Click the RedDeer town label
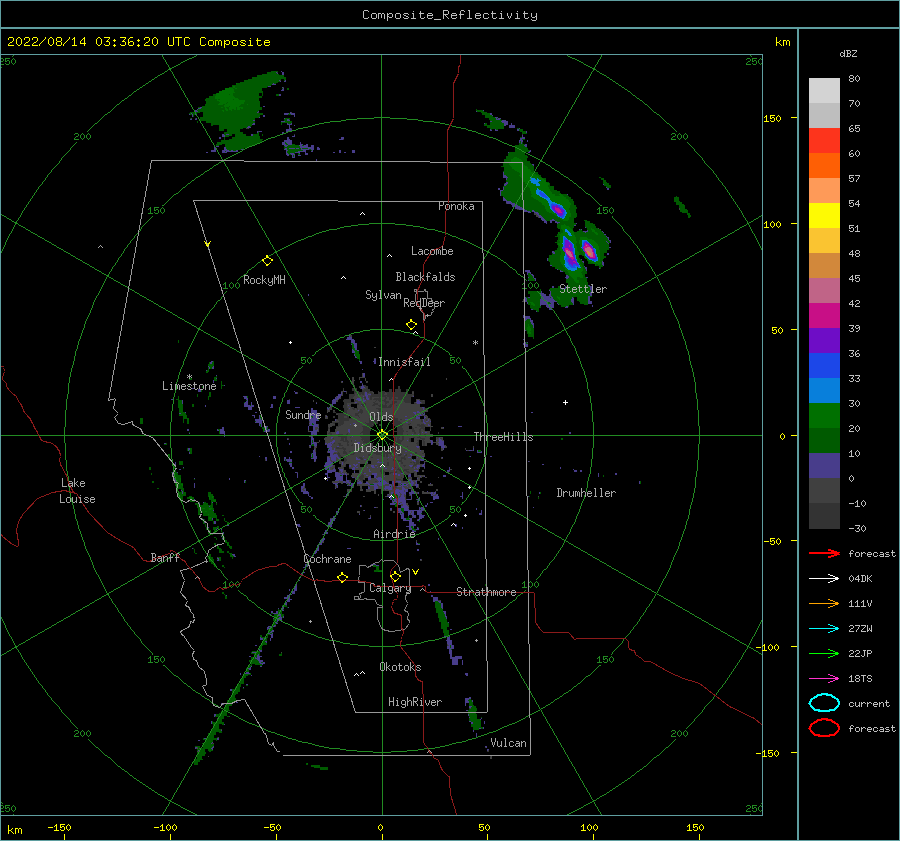Viewport: 900px width, 841px height. pos(424,303)
